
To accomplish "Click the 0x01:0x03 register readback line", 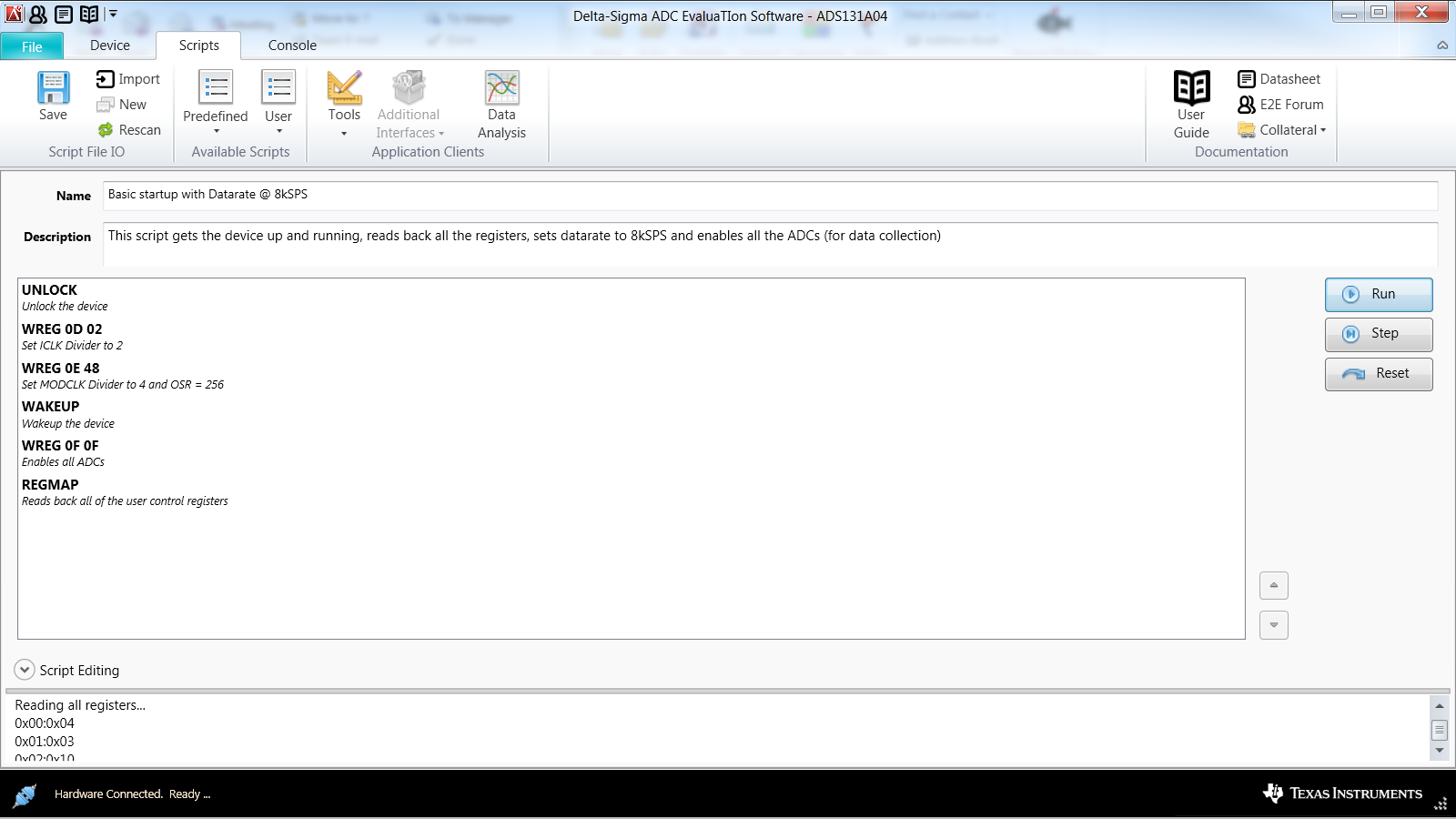I will pos(45,742).
